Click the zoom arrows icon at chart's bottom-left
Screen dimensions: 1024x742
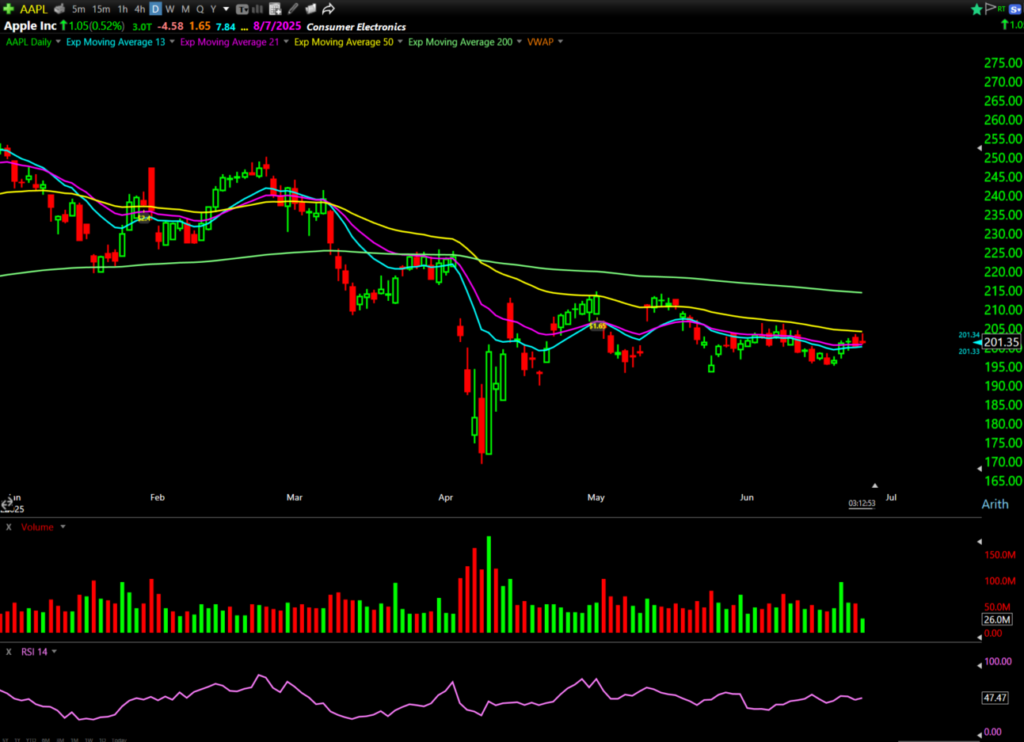(7, 504)
